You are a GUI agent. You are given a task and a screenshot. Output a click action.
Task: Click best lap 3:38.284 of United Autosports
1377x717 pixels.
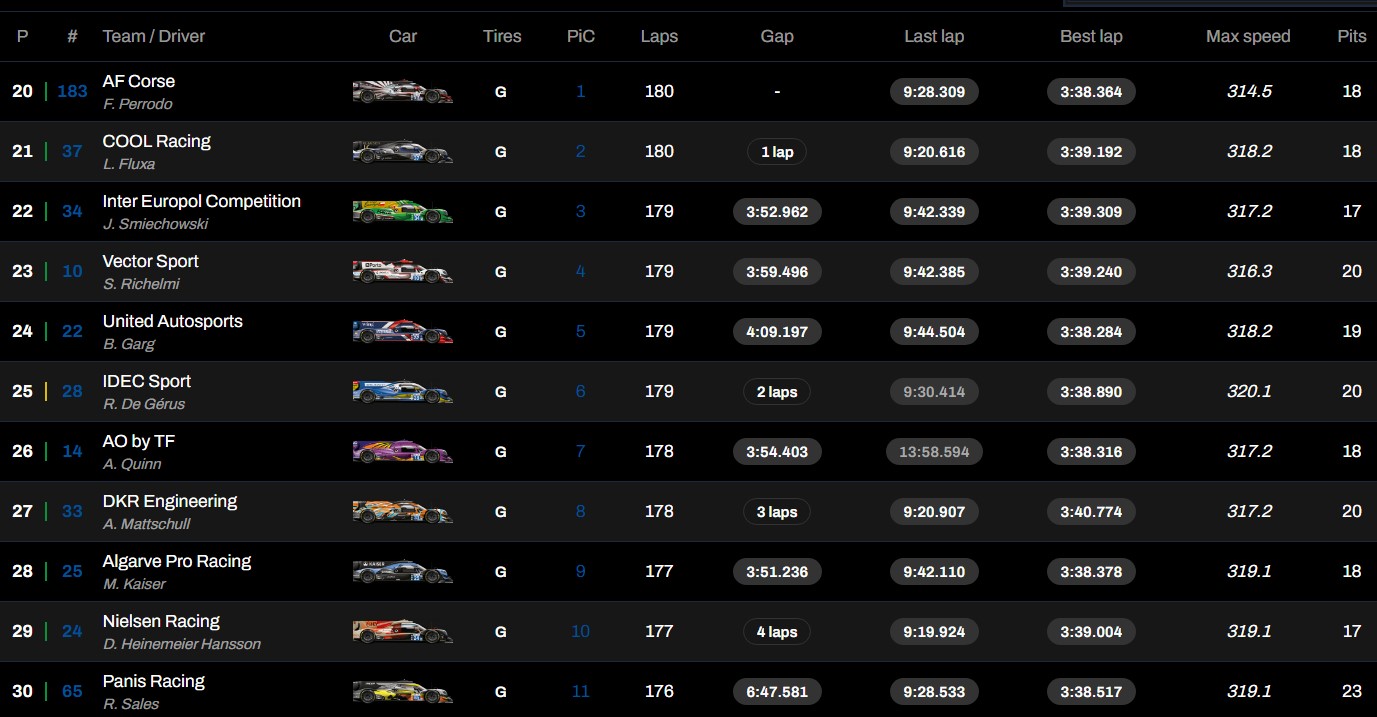point(1091,331)
